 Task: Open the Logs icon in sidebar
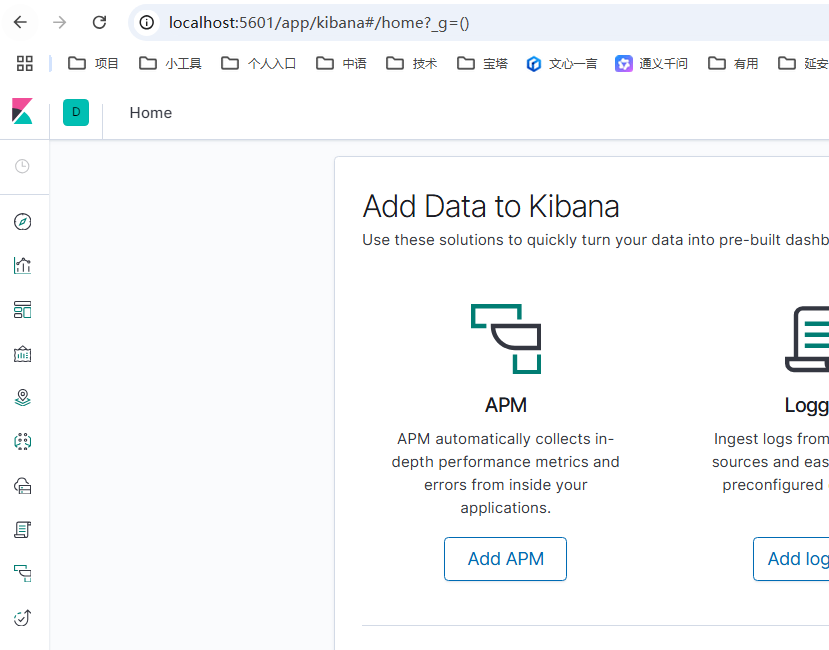pyautogui.click(x=23, y=530)
